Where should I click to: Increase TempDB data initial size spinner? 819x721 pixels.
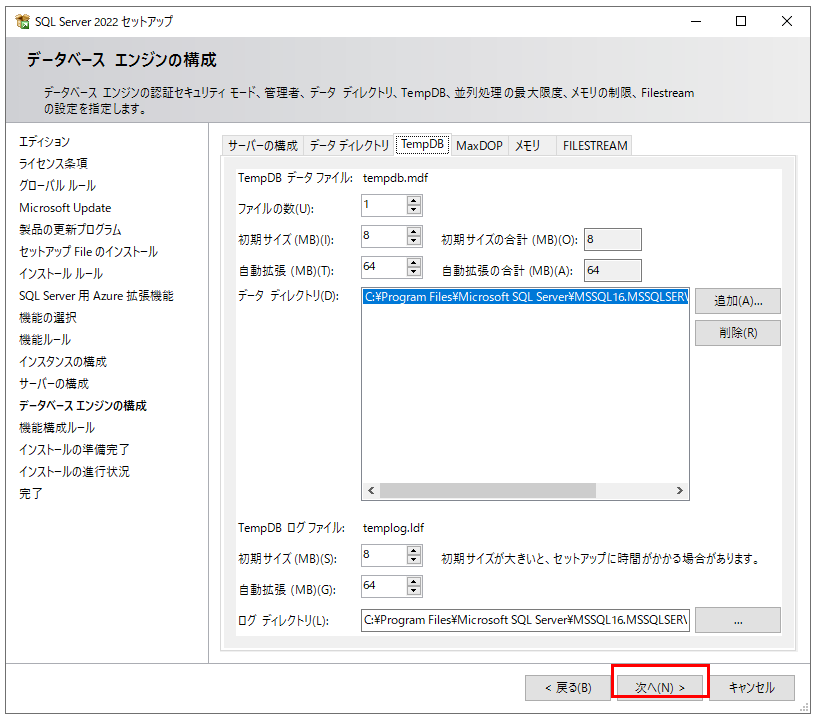(414, 232)
